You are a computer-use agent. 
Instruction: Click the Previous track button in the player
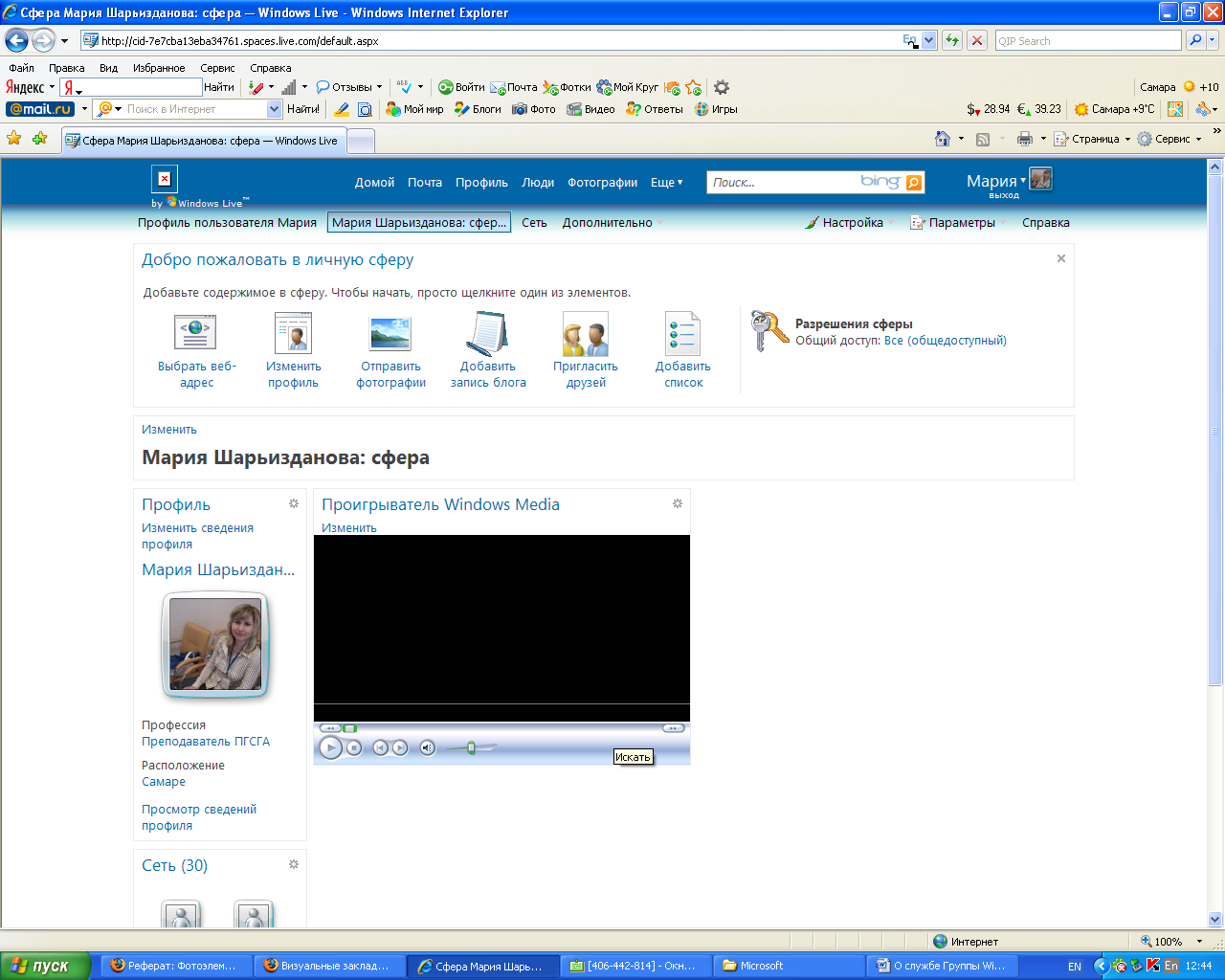click(x=380, y=748)
